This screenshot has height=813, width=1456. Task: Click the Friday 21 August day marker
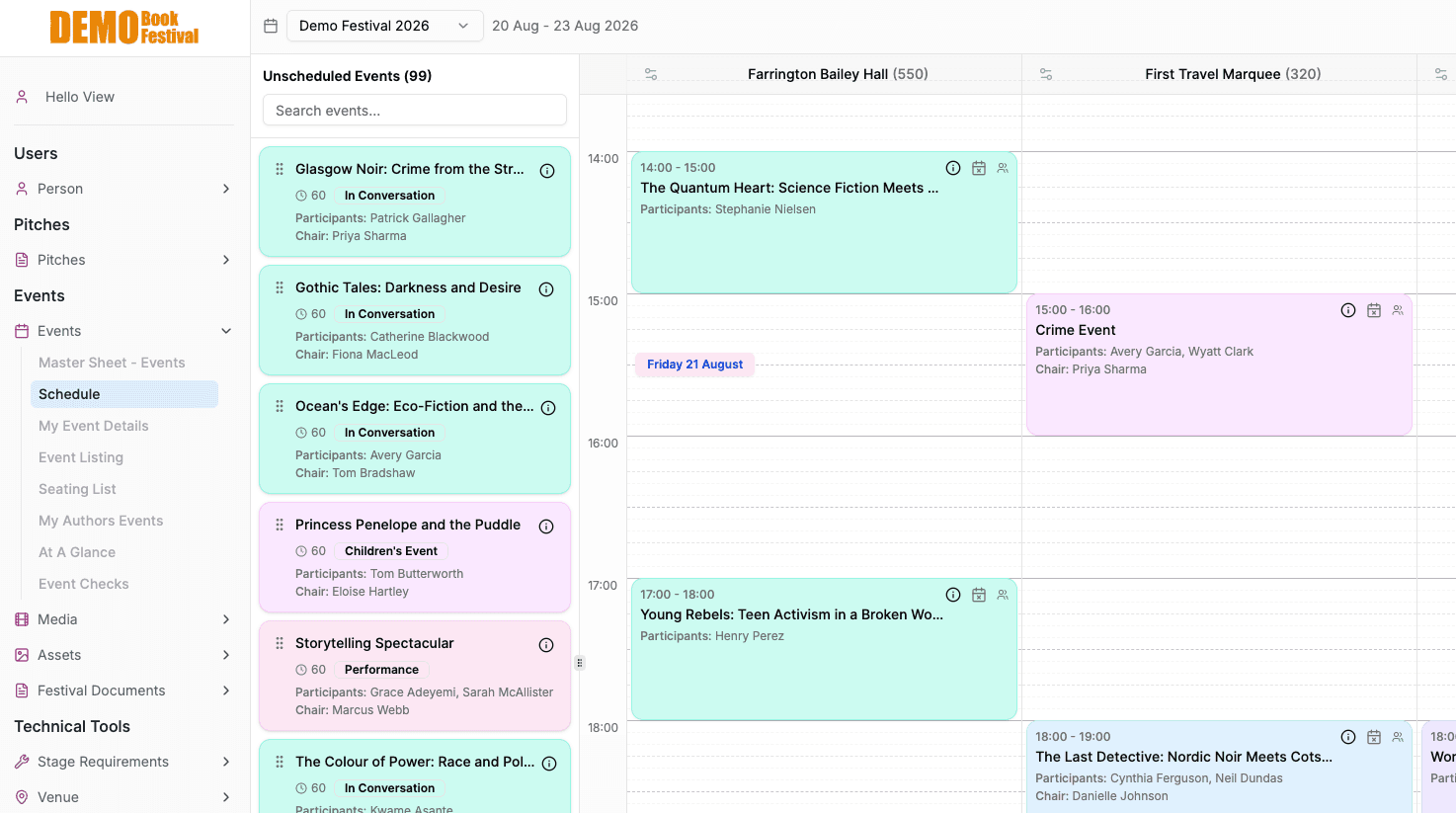coord(694,365)
